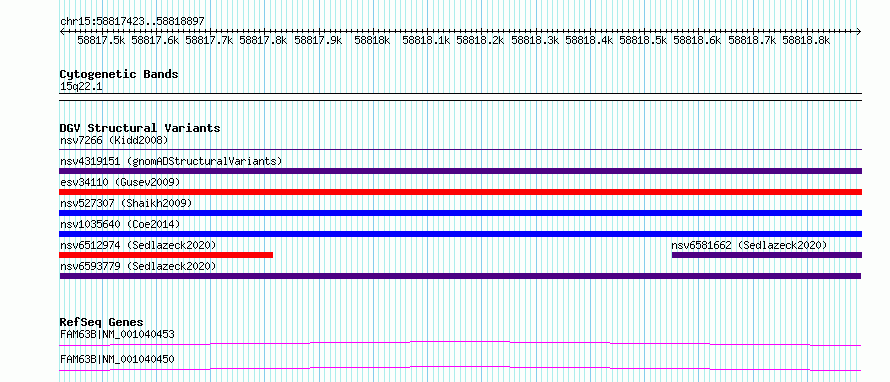Open the DGV Structural Variants track heading
The width and height of the screenshot is (890, 382).
pos(140,128)
